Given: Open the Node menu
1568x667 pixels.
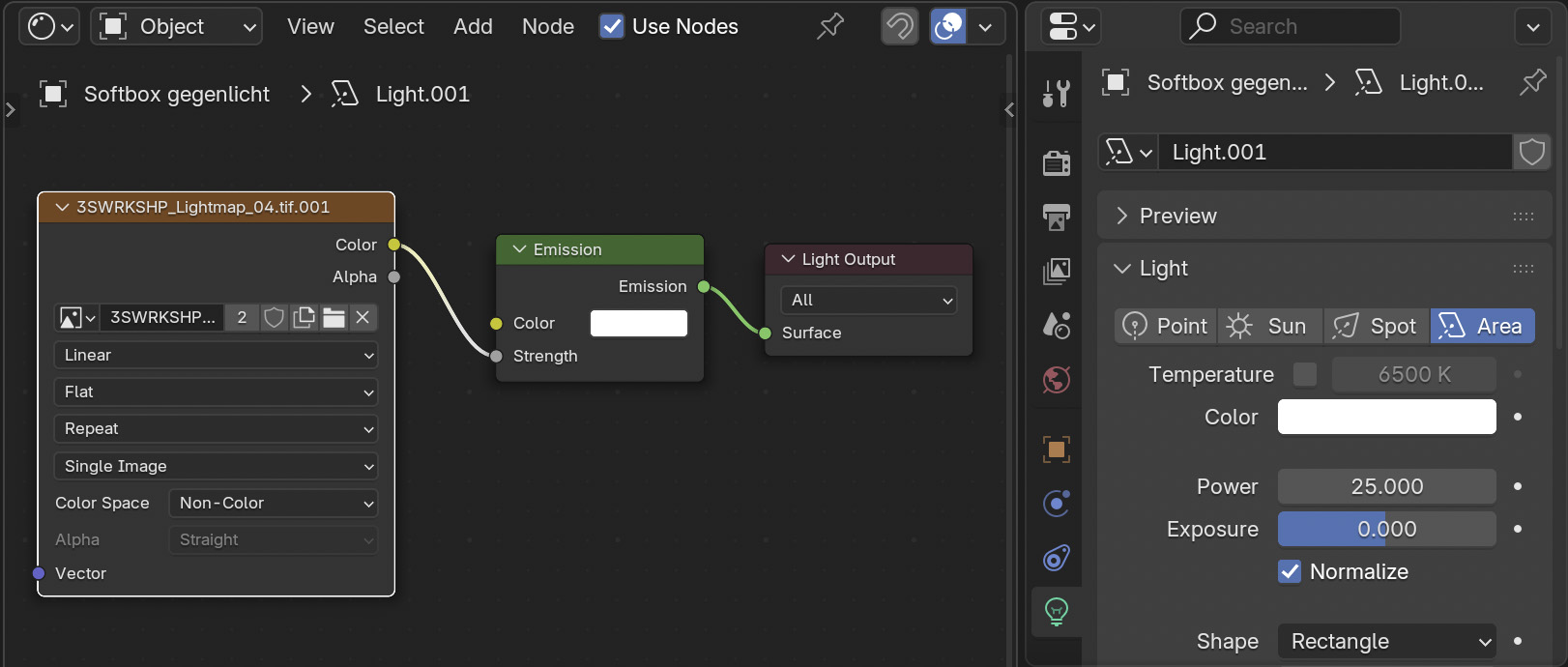Looking at the screenshot, I should (x=548, y=26).
